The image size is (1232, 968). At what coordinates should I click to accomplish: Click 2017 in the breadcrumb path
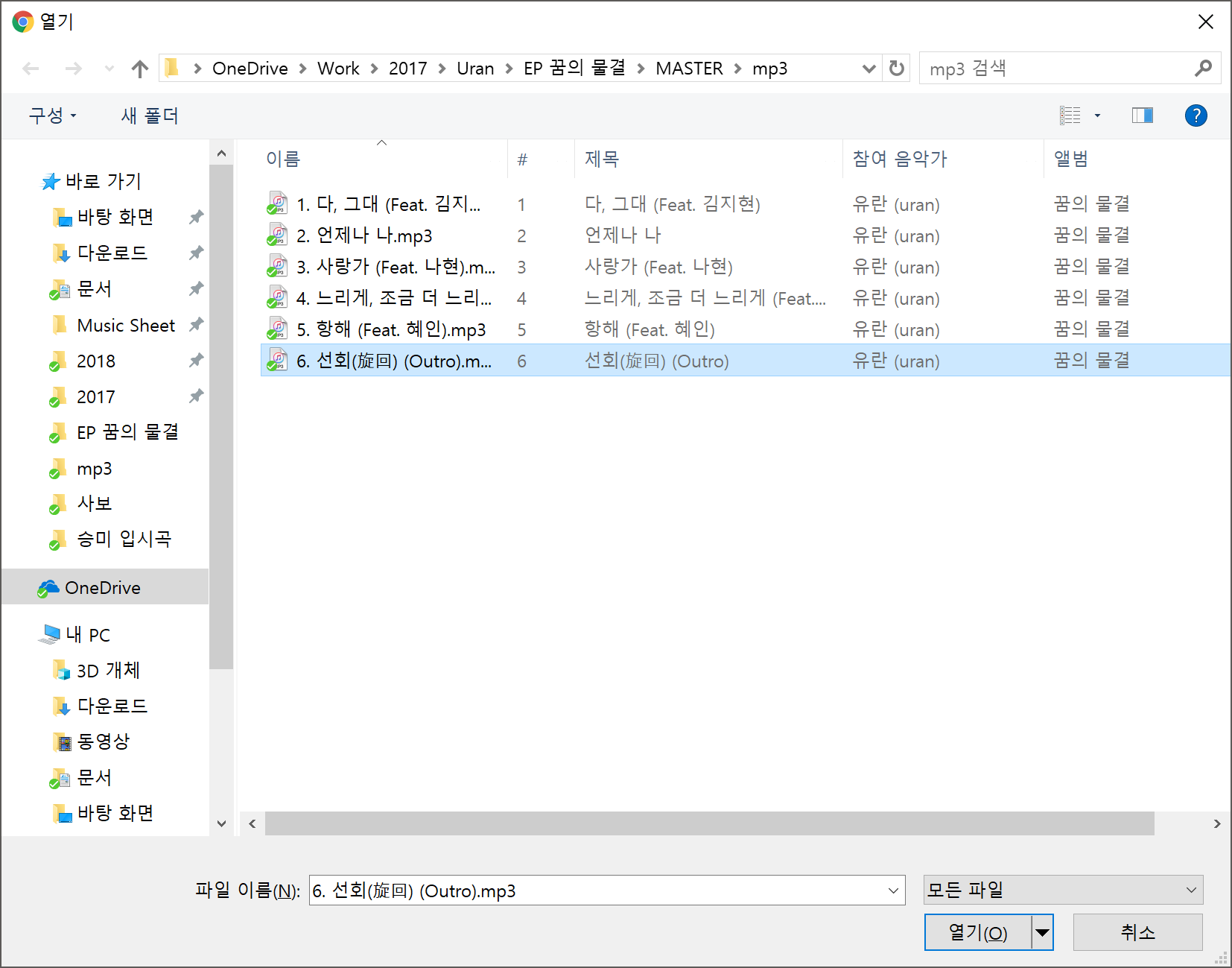[x=407, y=69]
